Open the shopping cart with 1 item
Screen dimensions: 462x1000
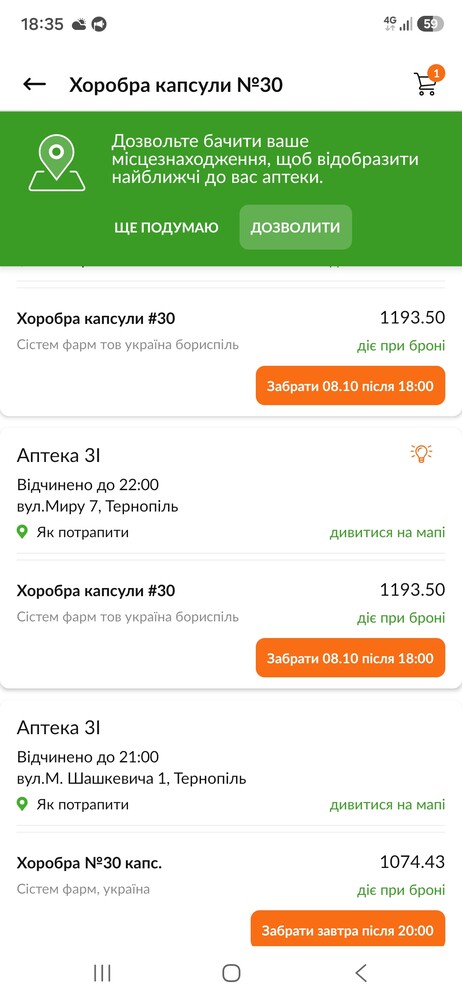pyautogui.click(x=426, y=83)
